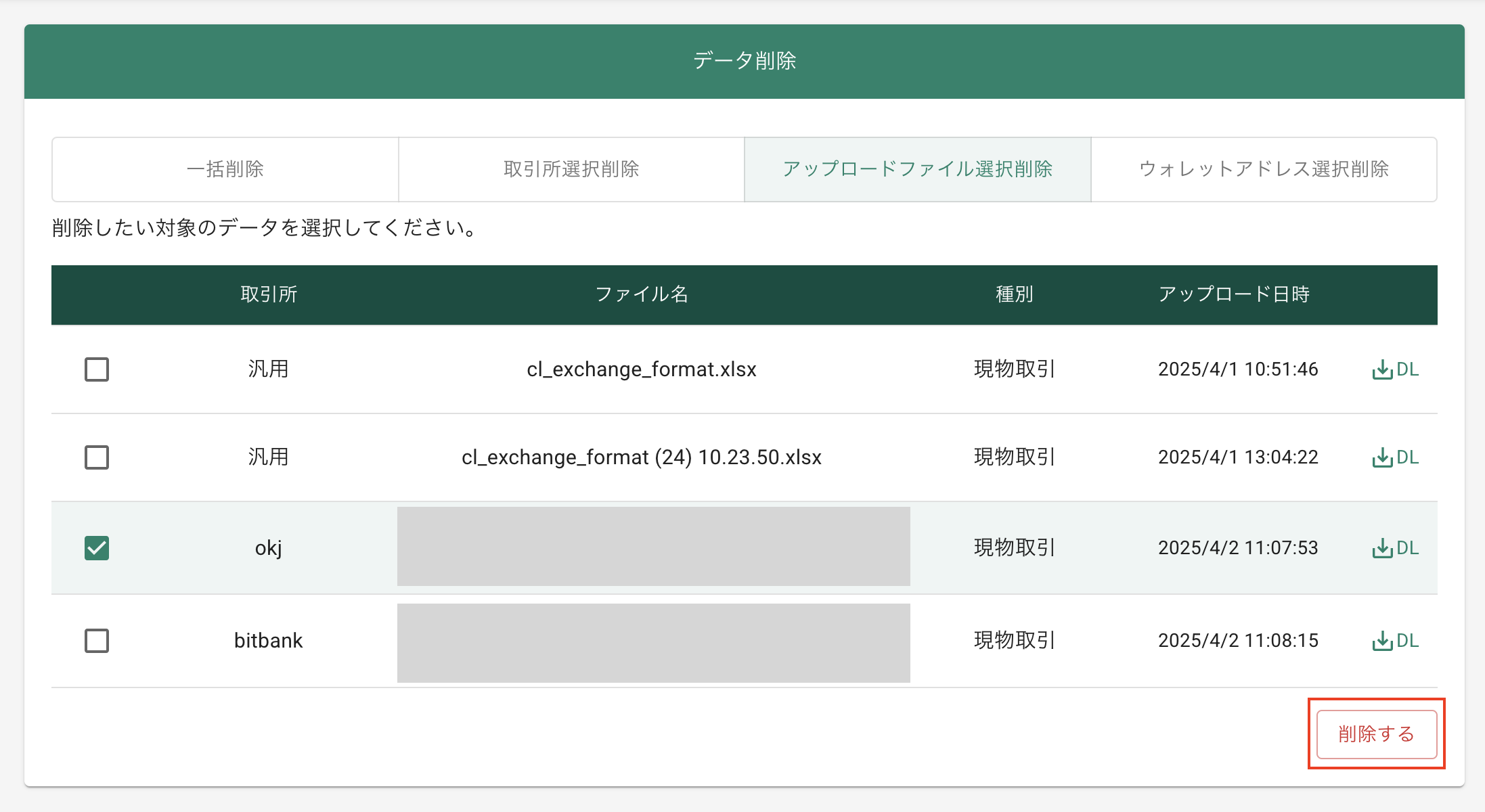The width and height of the screenshot is (1485, 812).
Task: Click the DL icon in the okj row
Action: click(1395, 548)
